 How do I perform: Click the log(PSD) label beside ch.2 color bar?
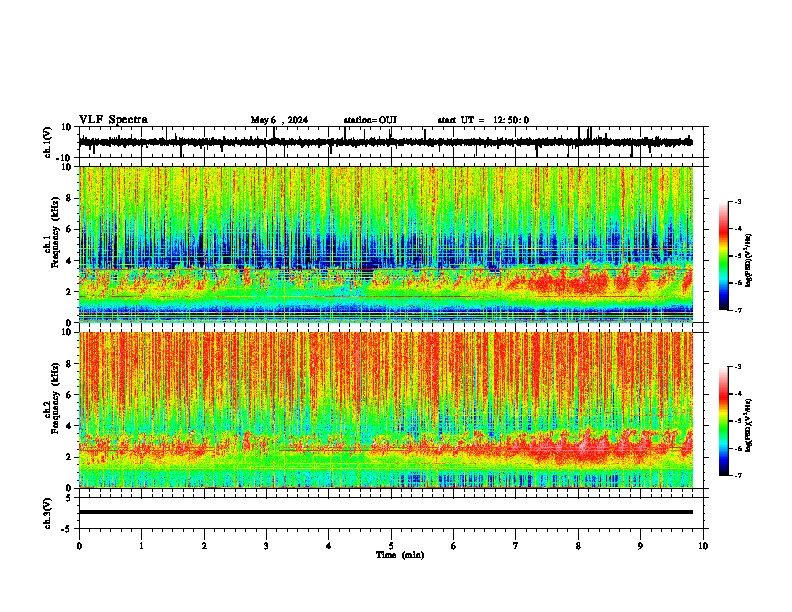(x=749, y=425)
